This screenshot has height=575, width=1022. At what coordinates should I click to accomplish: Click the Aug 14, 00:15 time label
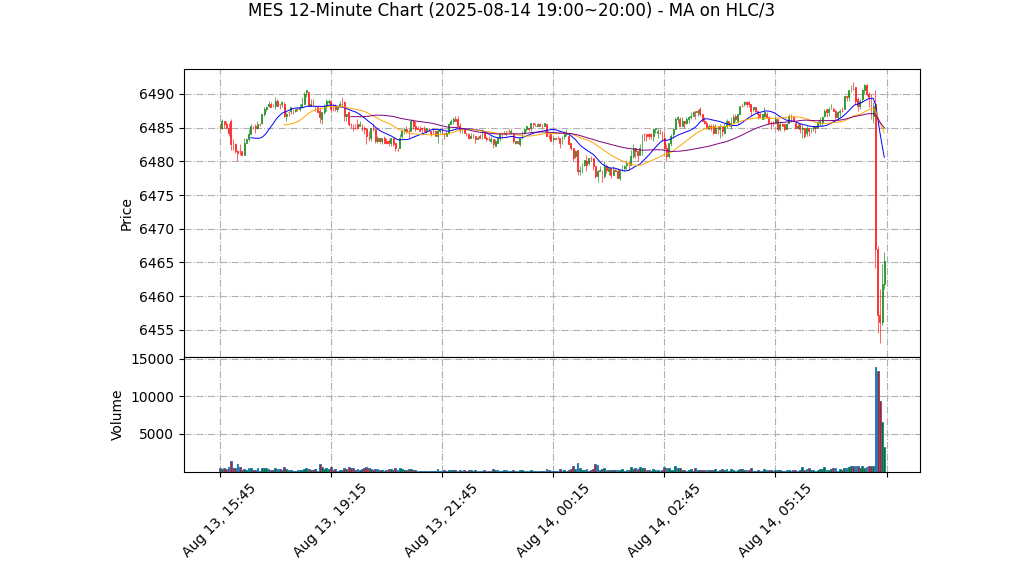(552, 520)
